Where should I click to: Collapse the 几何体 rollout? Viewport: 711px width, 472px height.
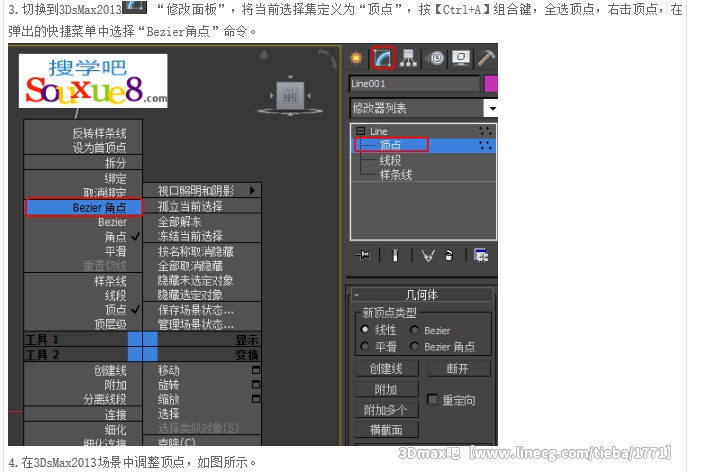pos(357,295)
